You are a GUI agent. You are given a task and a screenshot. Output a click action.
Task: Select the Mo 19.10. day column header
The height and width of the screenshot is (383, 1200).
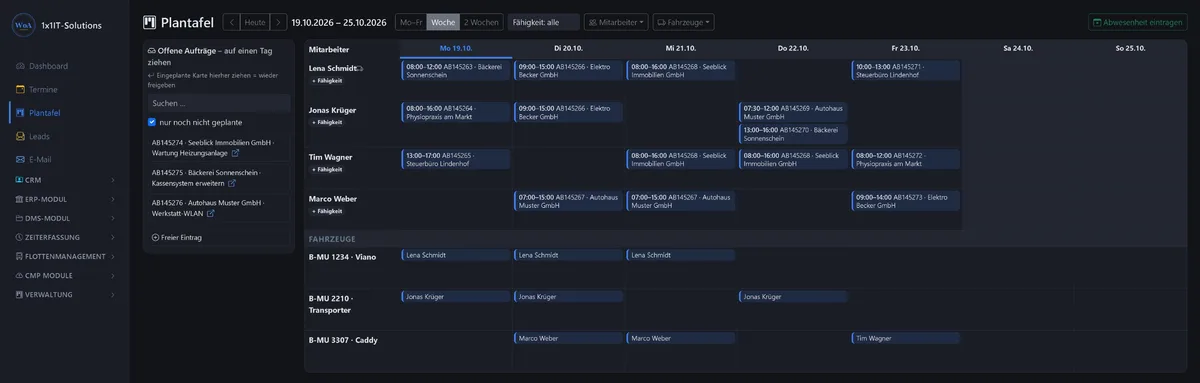[456, 48]
